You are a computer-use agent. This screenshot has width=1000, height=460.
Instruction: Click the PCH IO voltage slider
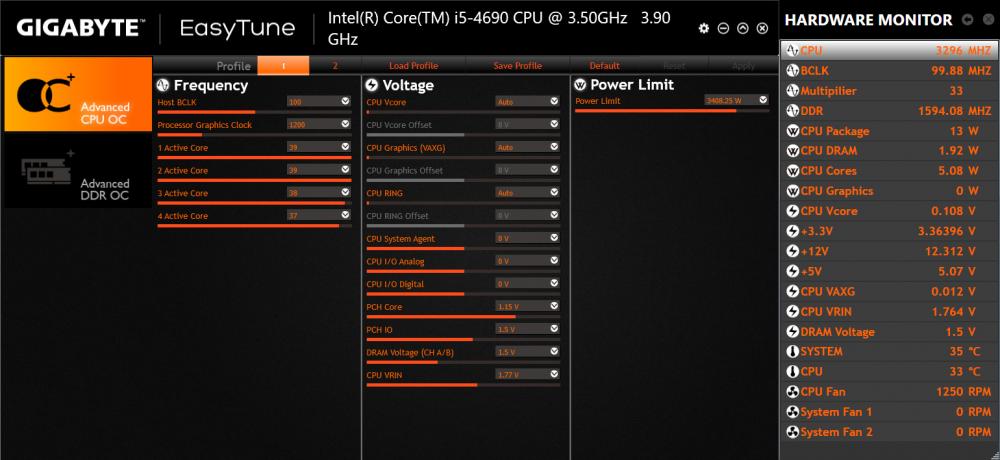[x=463, y=339]
